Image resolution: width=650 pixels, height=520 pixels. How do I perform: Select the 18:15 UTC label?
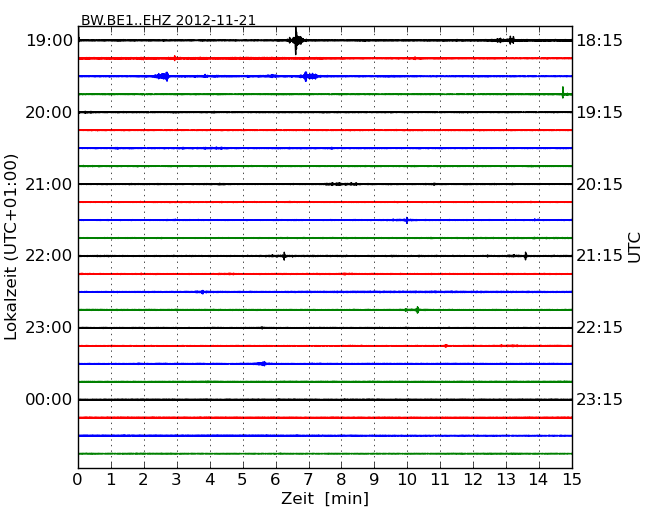point(599,41)
